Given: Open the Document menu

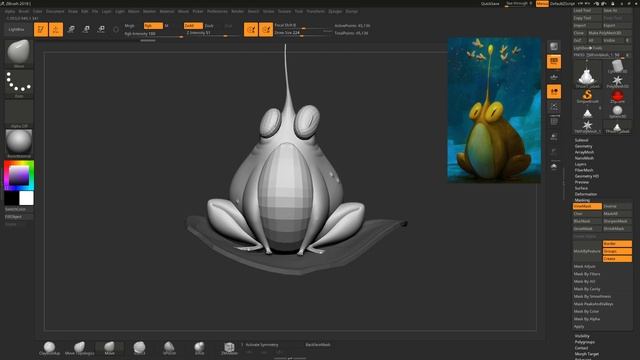Looking at the screenshot, I should coord(55,11).
